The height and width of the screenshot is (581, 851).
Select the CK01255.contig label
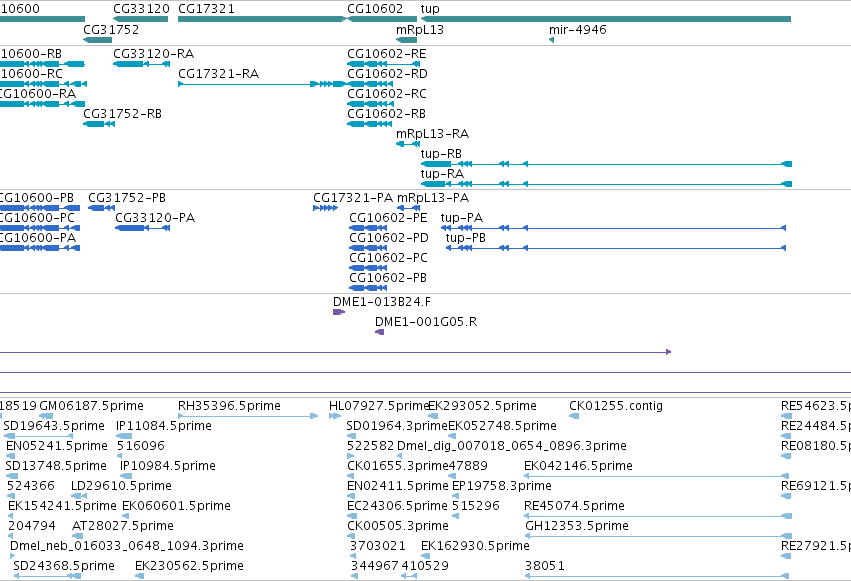tap(616, 406)
